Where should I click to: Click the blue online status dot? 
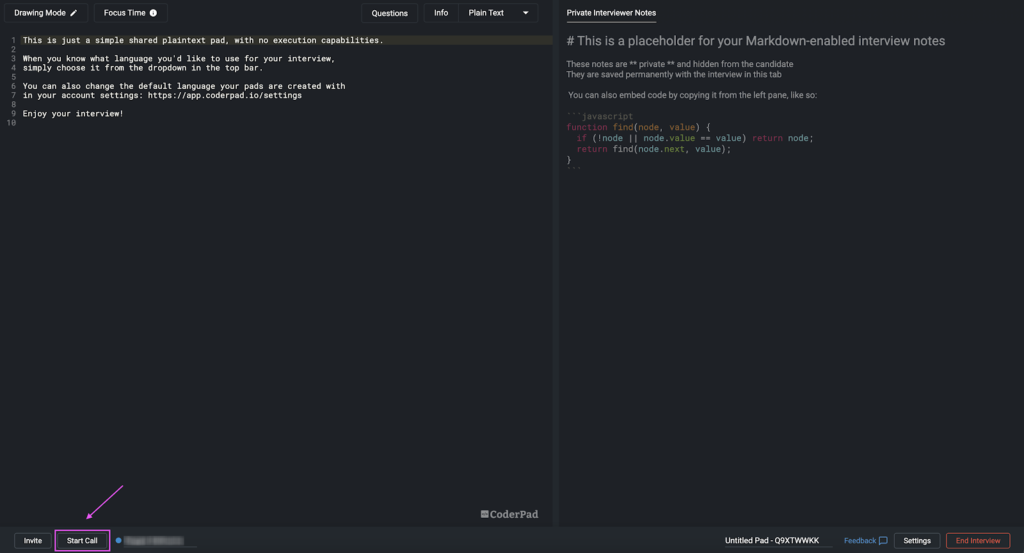(118, 541)
